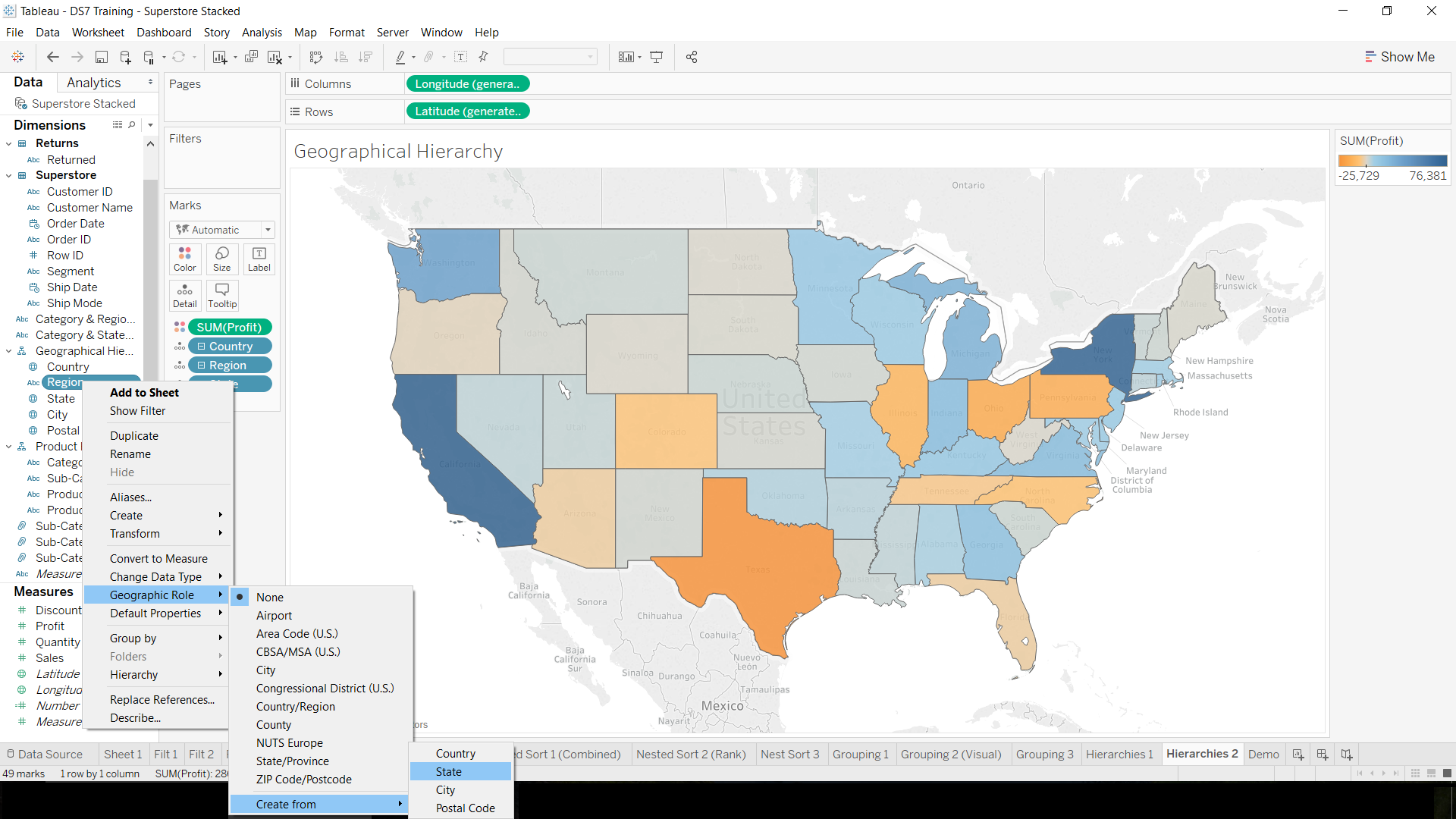Open the Hierarchies 1 sheet tab

coord(1120,754)
